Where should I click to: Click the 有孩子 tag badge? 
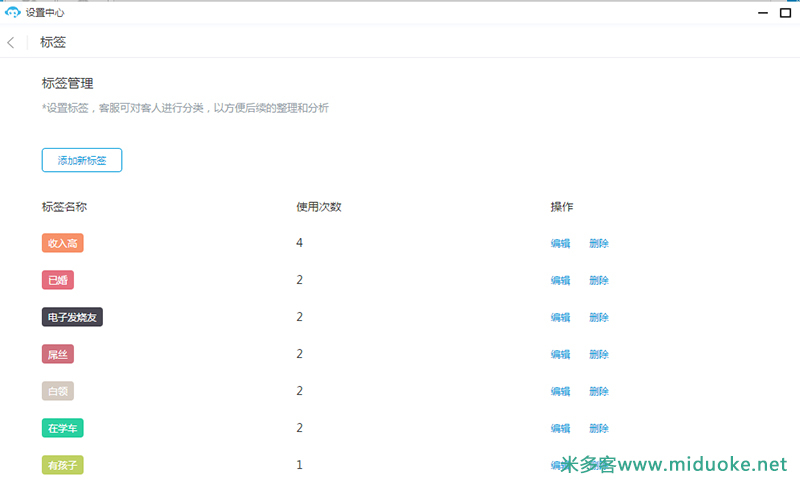(x=62, y=465)
